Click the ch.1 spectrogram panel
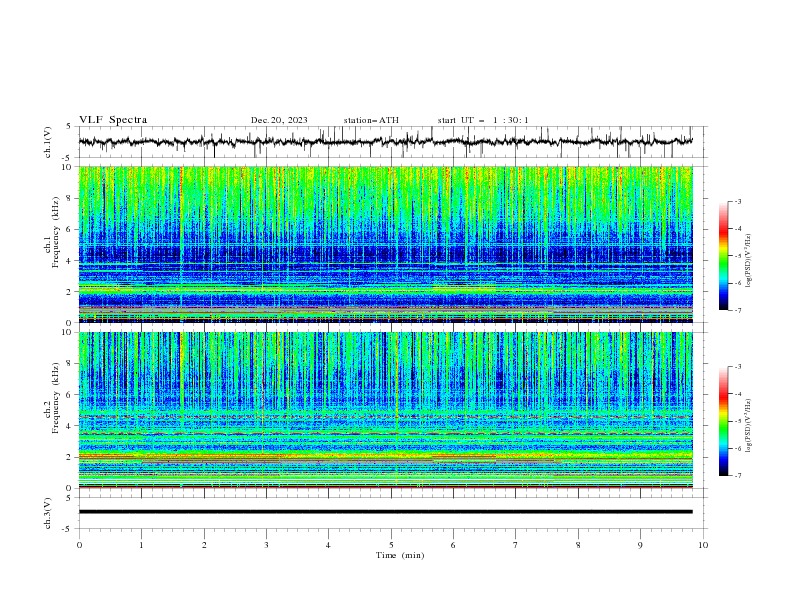792x612 pixels. coord(386,244)
